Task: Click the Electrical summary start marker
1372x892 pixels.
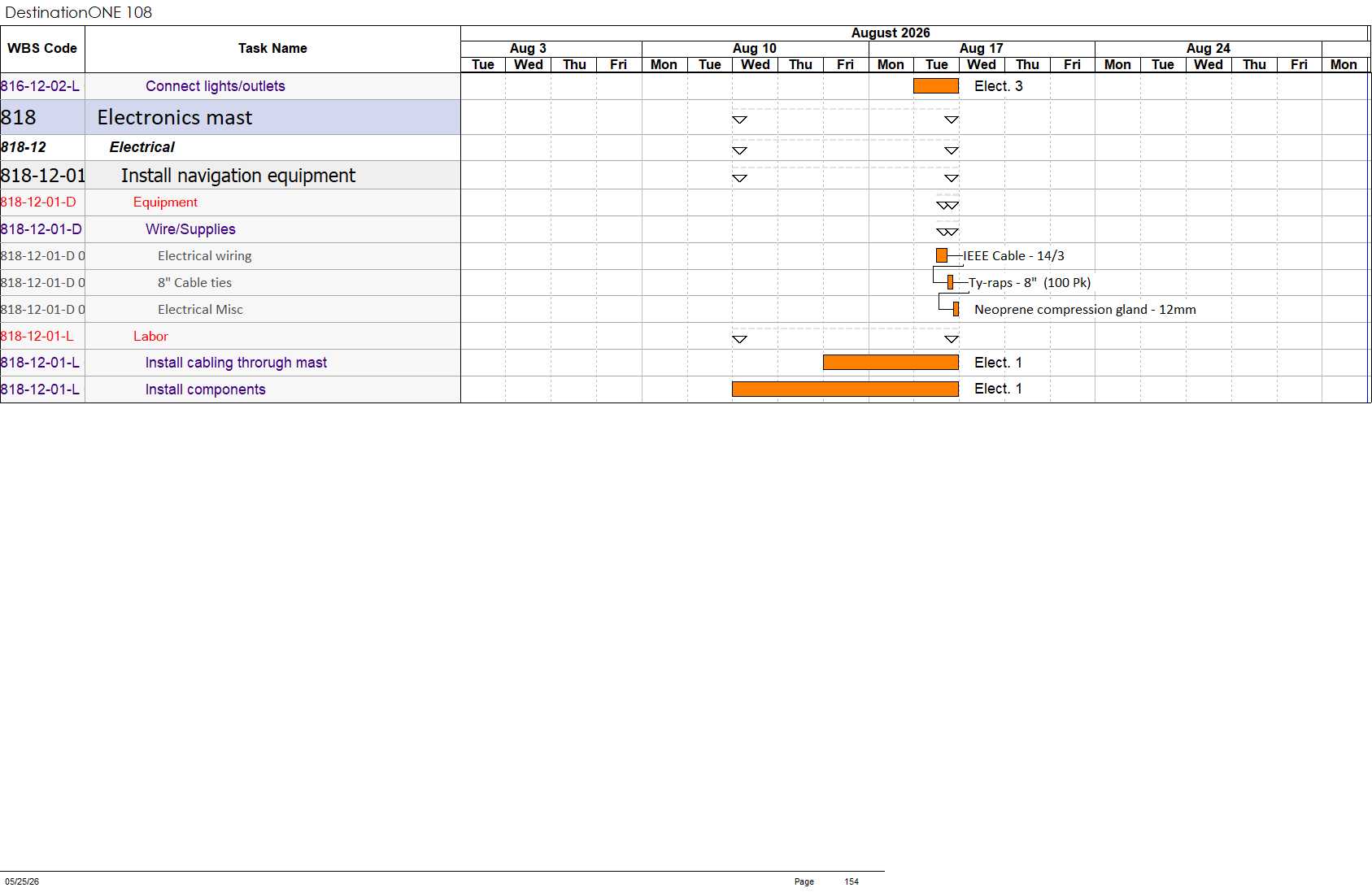Action: 739,150
